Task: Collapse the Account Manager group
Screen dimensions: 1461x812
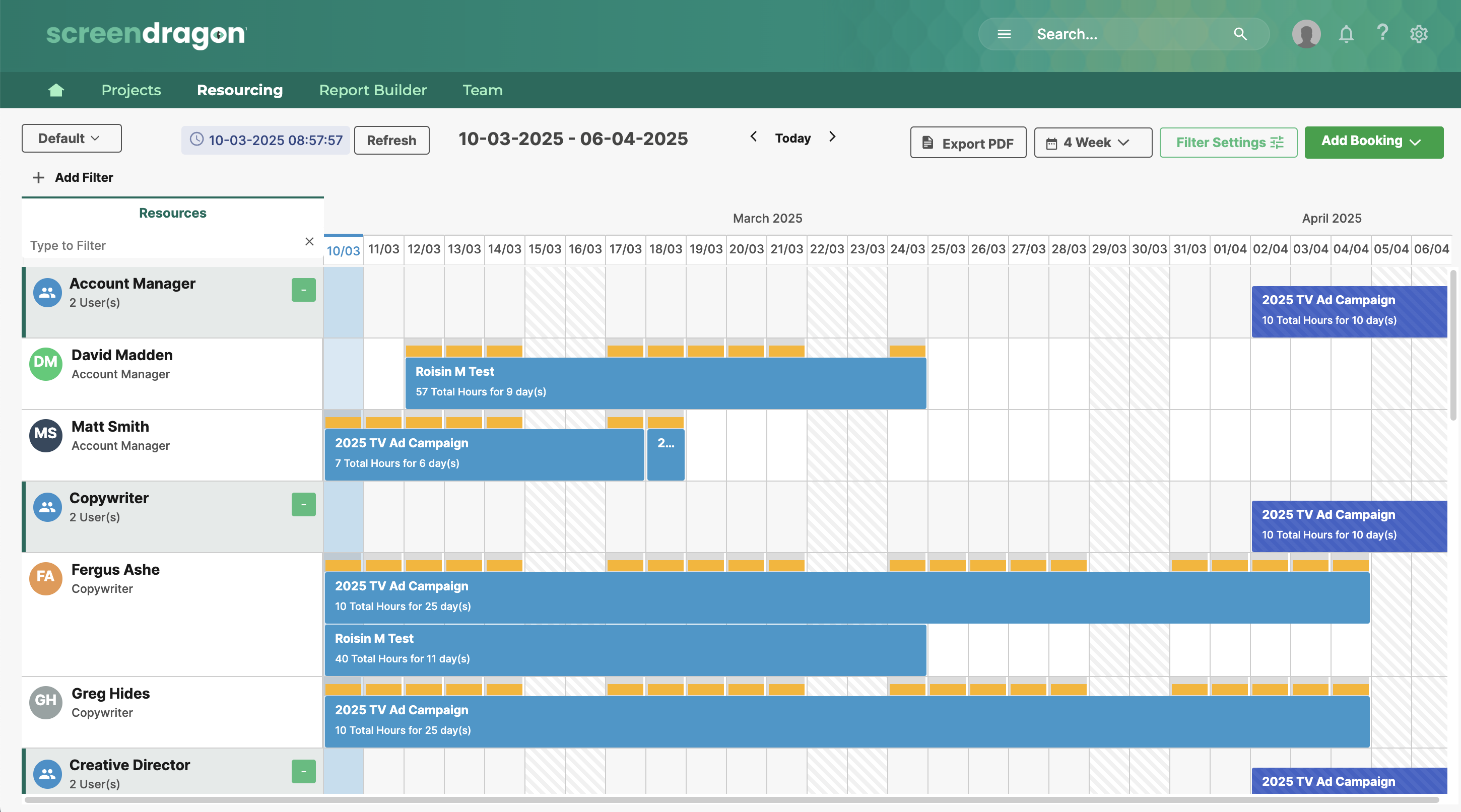Action: click(x=303, y=290)
